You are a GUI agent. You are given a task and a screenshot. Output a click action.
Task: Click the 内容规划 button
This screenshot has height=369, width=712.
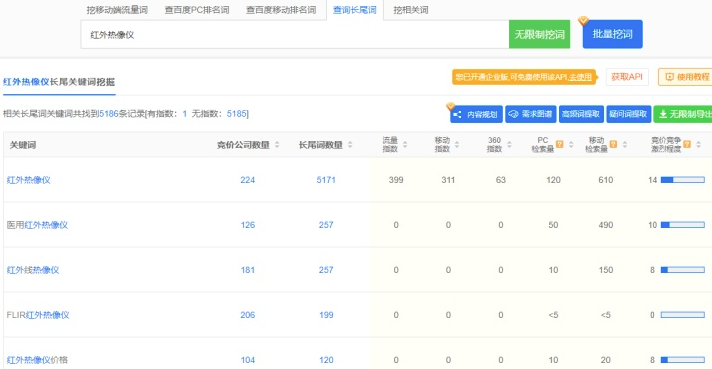[476, 114]
